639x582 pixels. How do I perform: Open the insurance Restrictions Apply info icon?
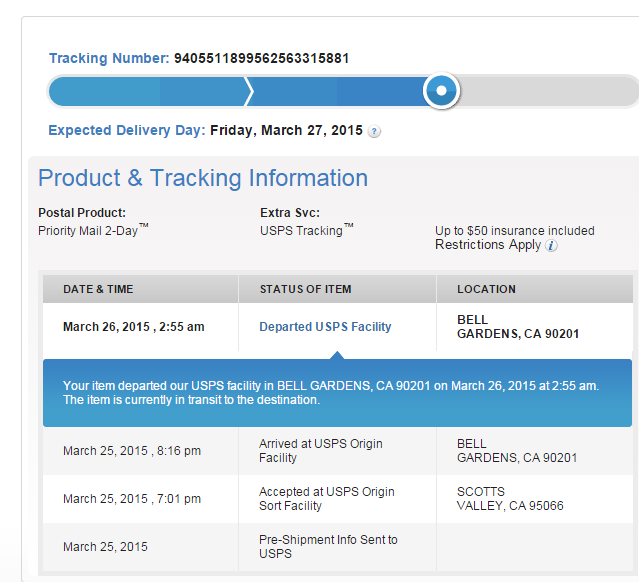click(x=551, y=245)
